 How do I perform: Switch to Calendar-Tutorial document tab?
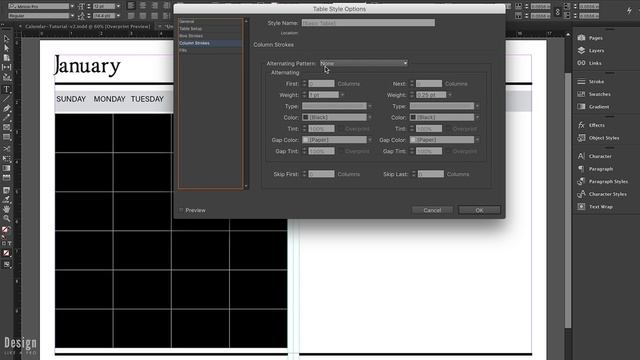87,27
